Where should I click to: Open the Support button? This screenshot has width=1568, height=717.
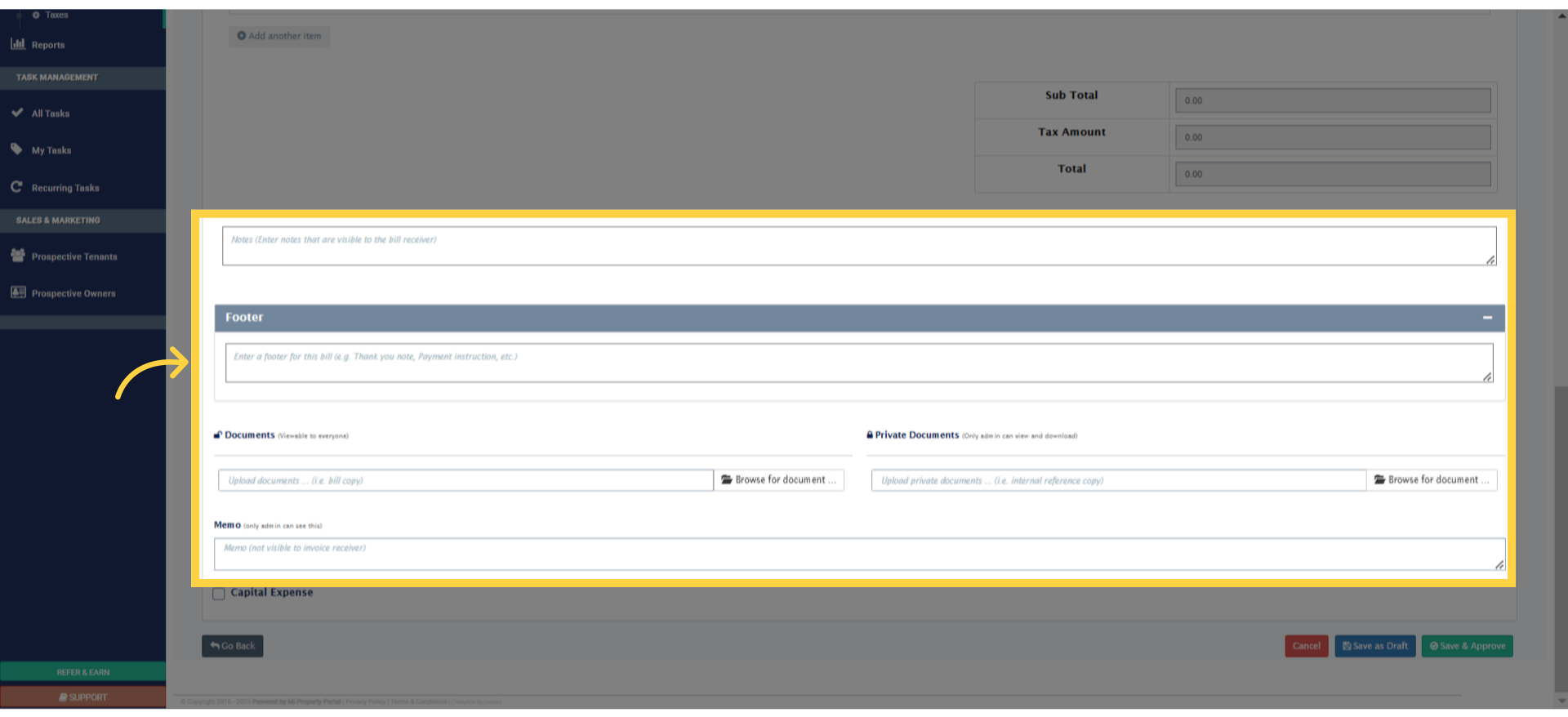(x=82, y=697)
